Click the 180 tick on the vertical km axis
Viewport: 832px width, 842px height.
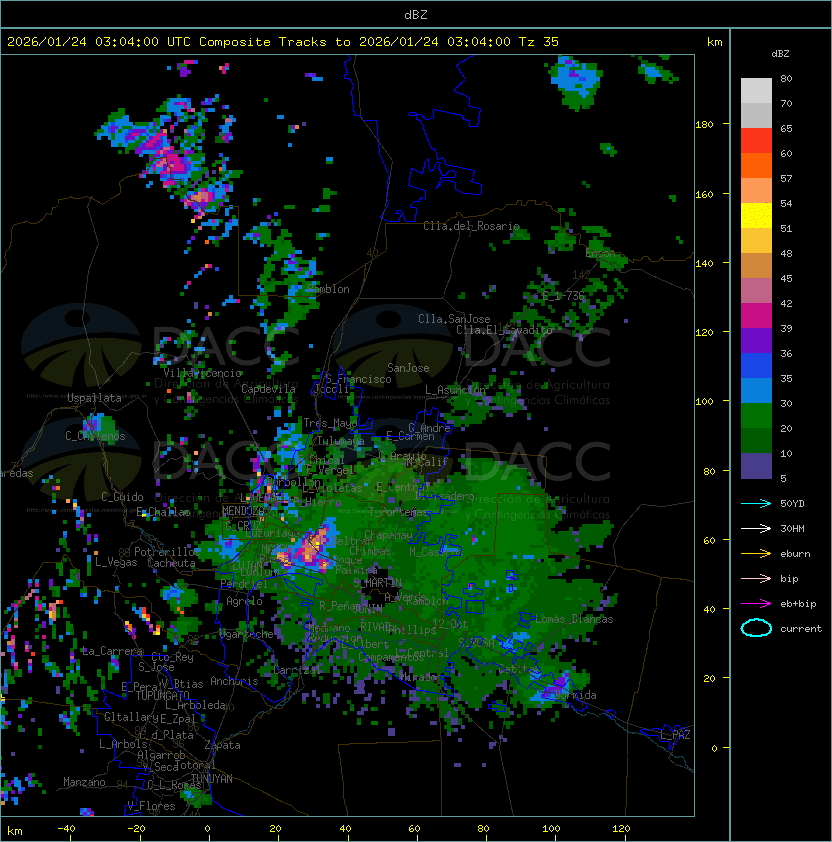click(x=704, y=125)
